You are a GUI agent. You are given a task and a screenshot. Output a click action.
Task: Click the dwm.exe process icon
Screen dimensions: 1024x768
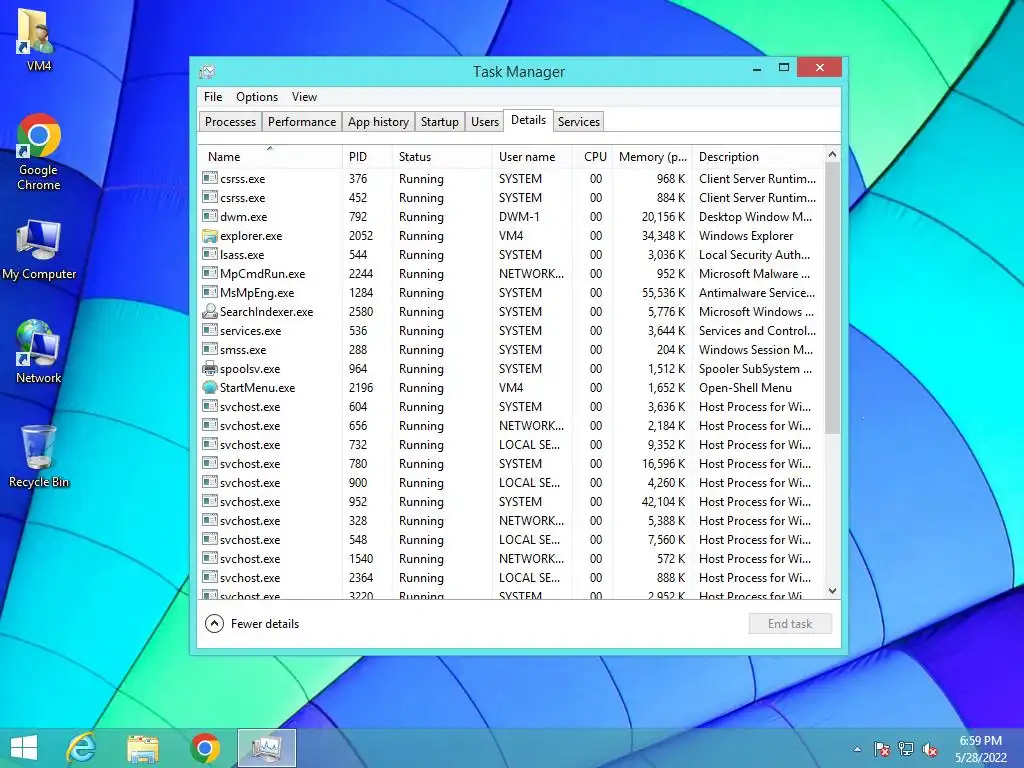(x=210, y=216)
